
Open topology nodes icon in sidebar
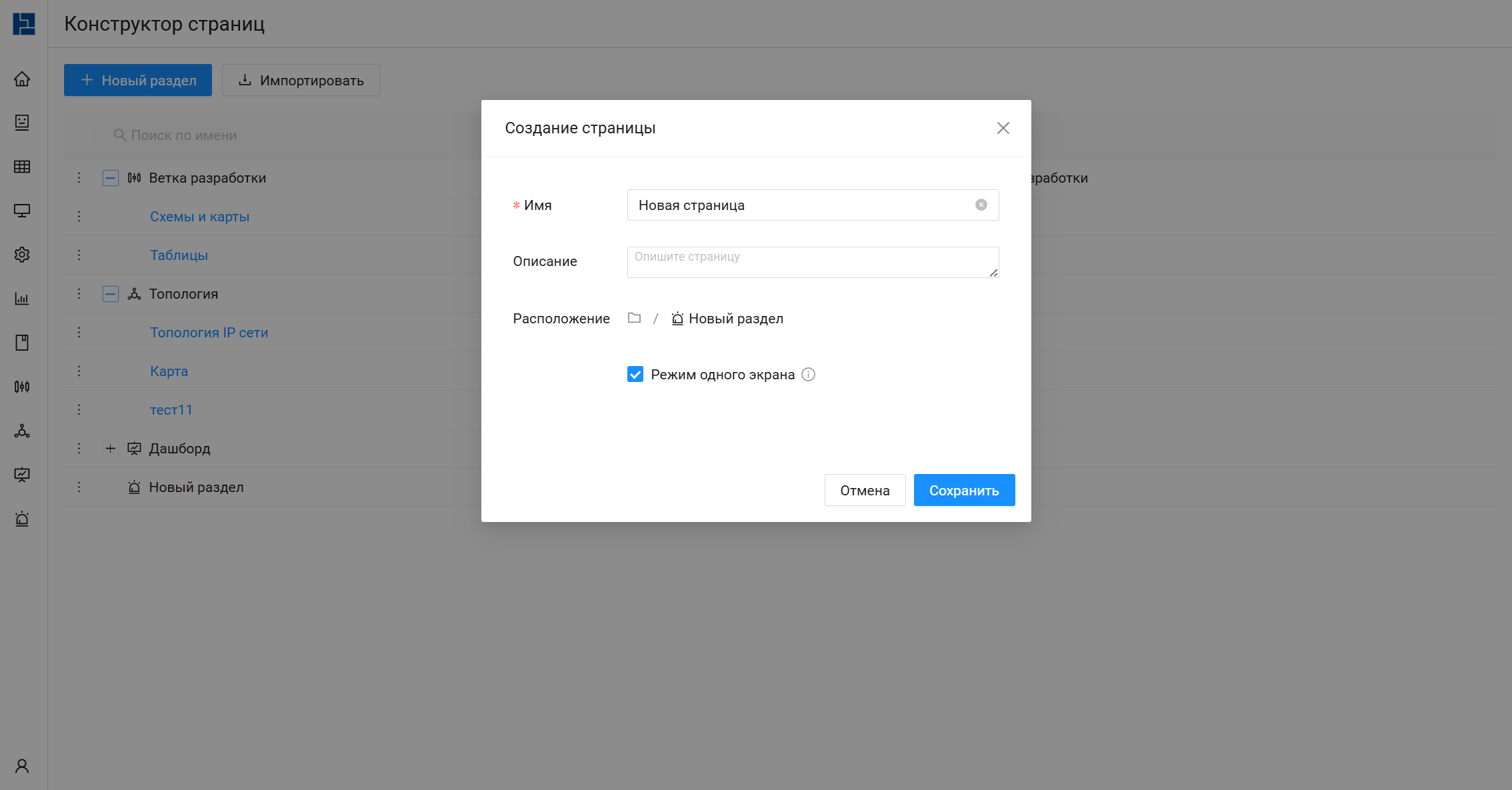click(x=22, y=431)
